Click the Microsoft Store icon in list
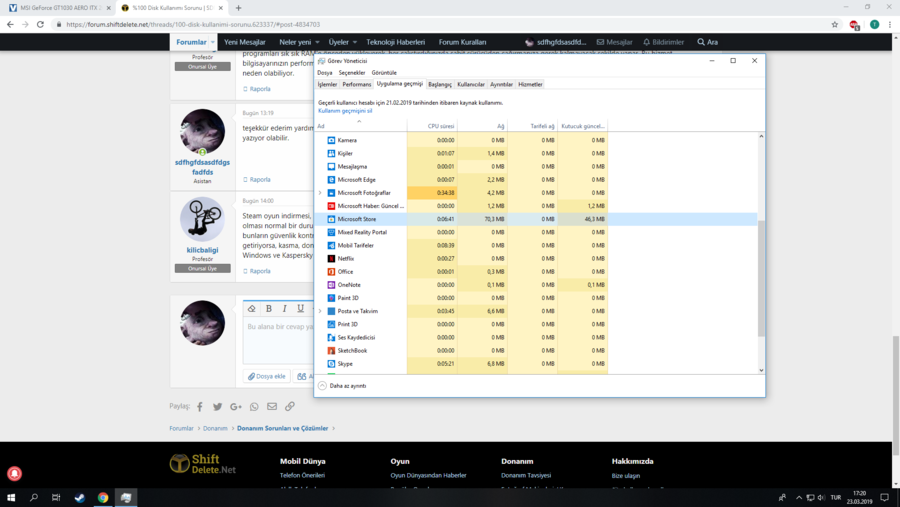This screenshot has width=900, height=507. tap(331, 219)
